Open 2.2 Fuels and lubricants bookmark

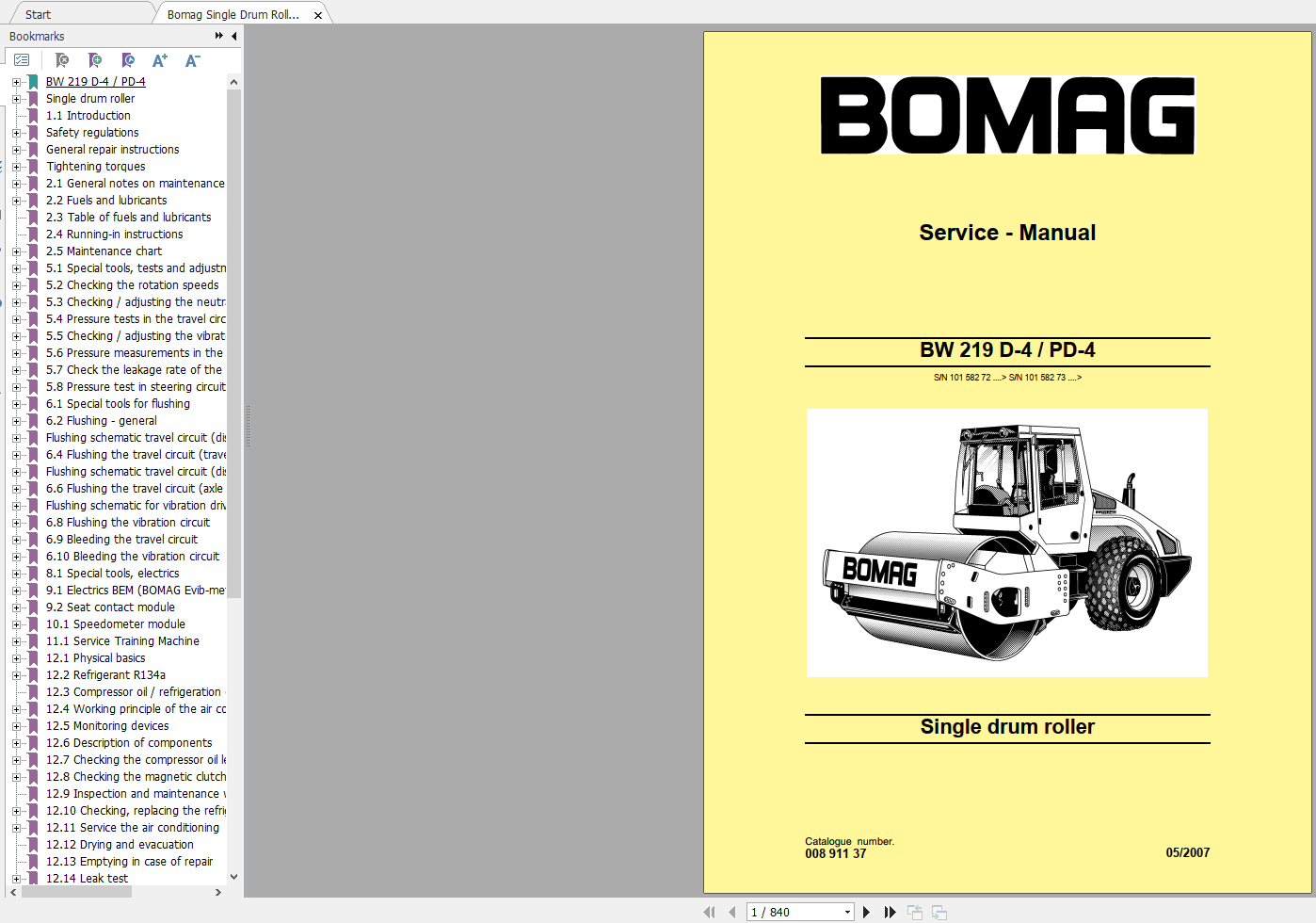(106, 201)
